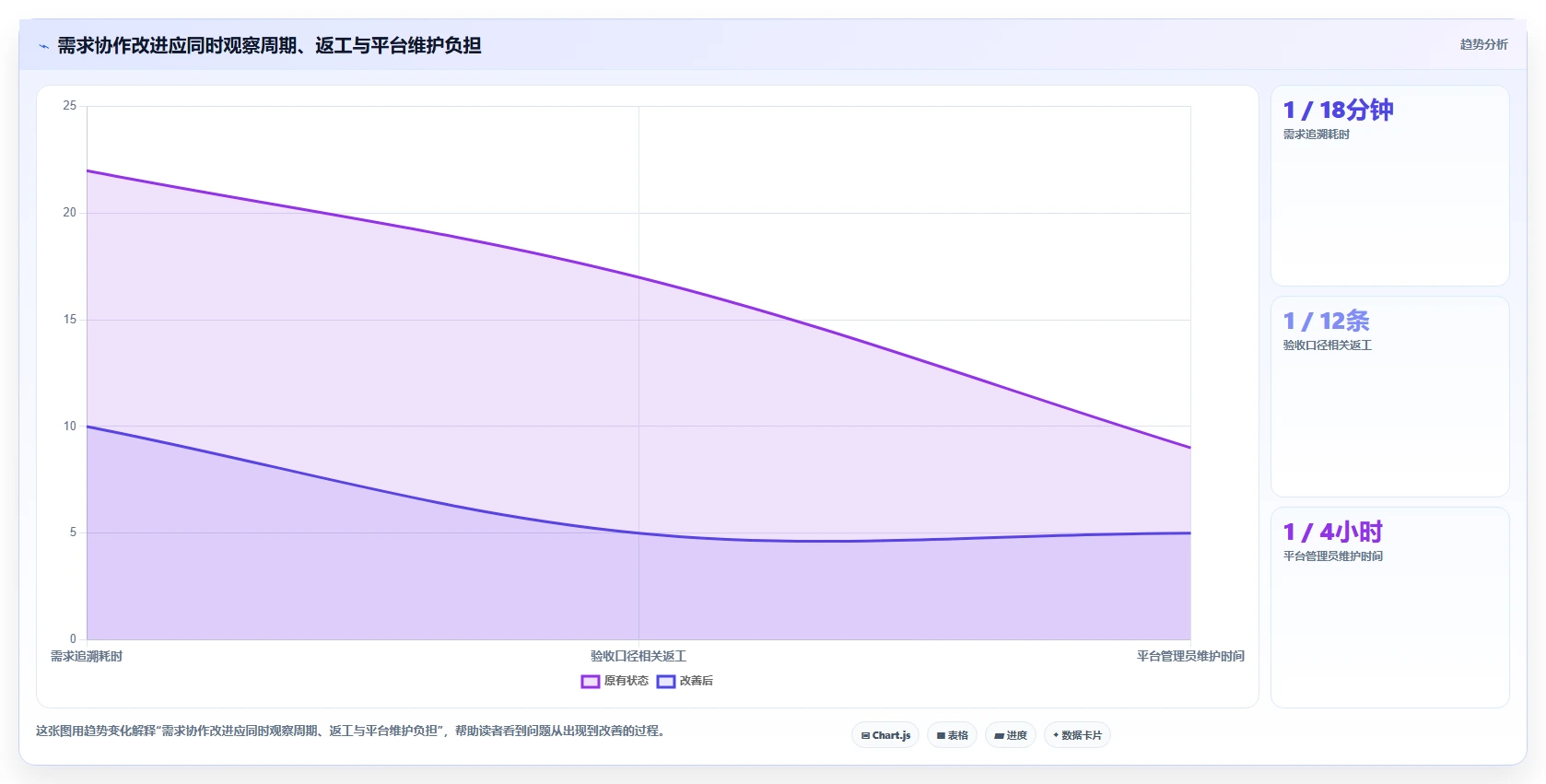Image resolution: width=1546 pixels, height=784 pixels.
Task: Click the 验收口径相关返工 x-axis label
Action: pyautogui.click(x=638, y=656)
